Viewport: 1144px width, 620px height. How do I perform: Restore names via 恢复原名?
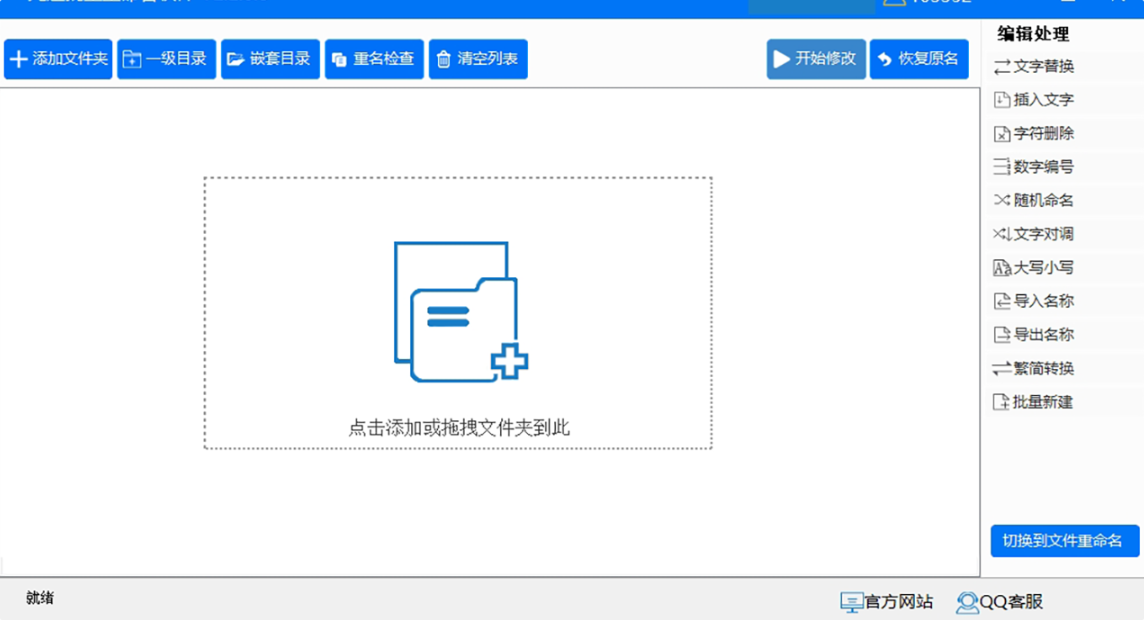point(919,59)
